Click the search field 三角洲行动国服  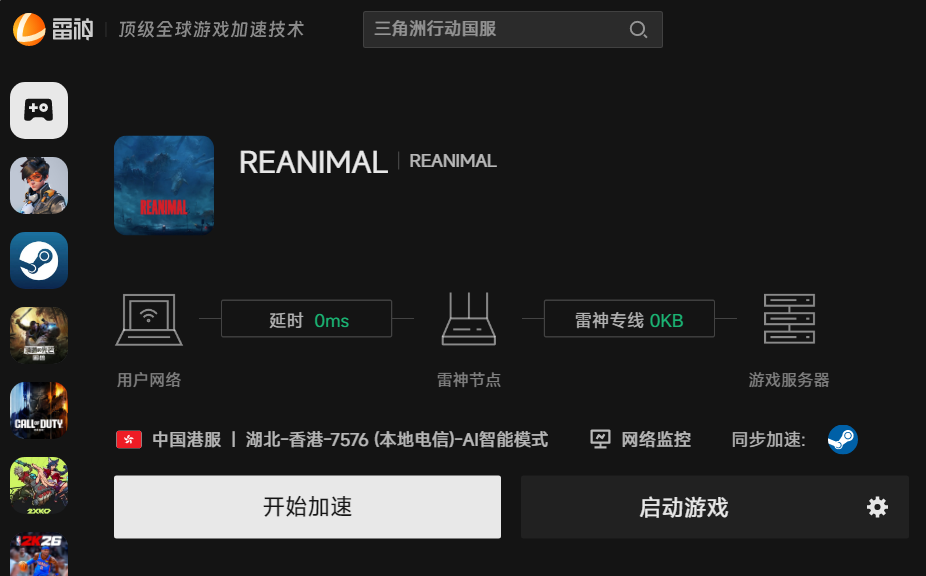click(x=513, y=30)
